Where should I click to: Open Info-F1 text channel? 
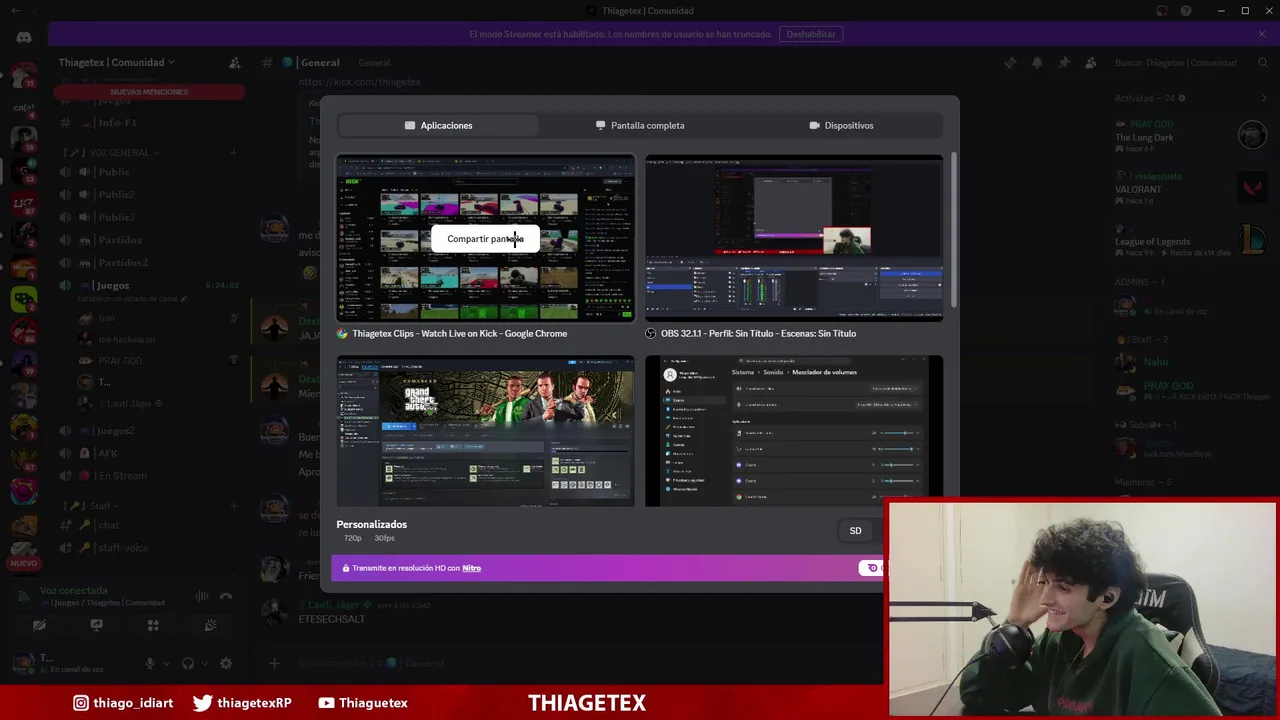[x=148, y=123]
